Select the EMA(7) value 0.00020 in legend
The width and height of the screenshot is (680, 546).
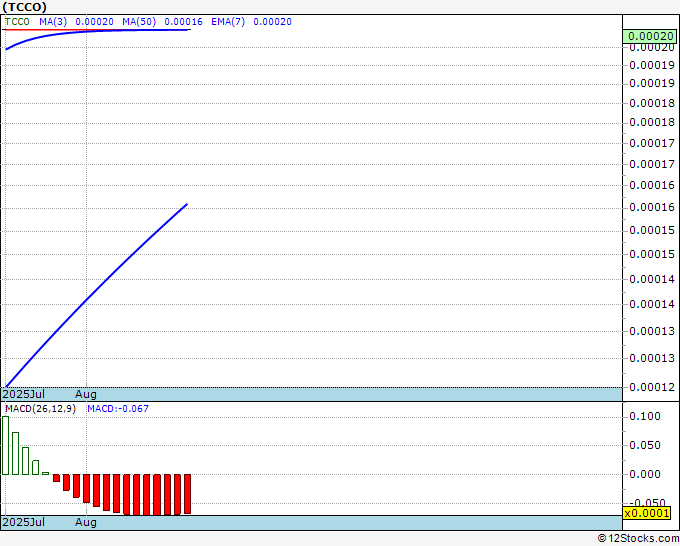point(272,22)
